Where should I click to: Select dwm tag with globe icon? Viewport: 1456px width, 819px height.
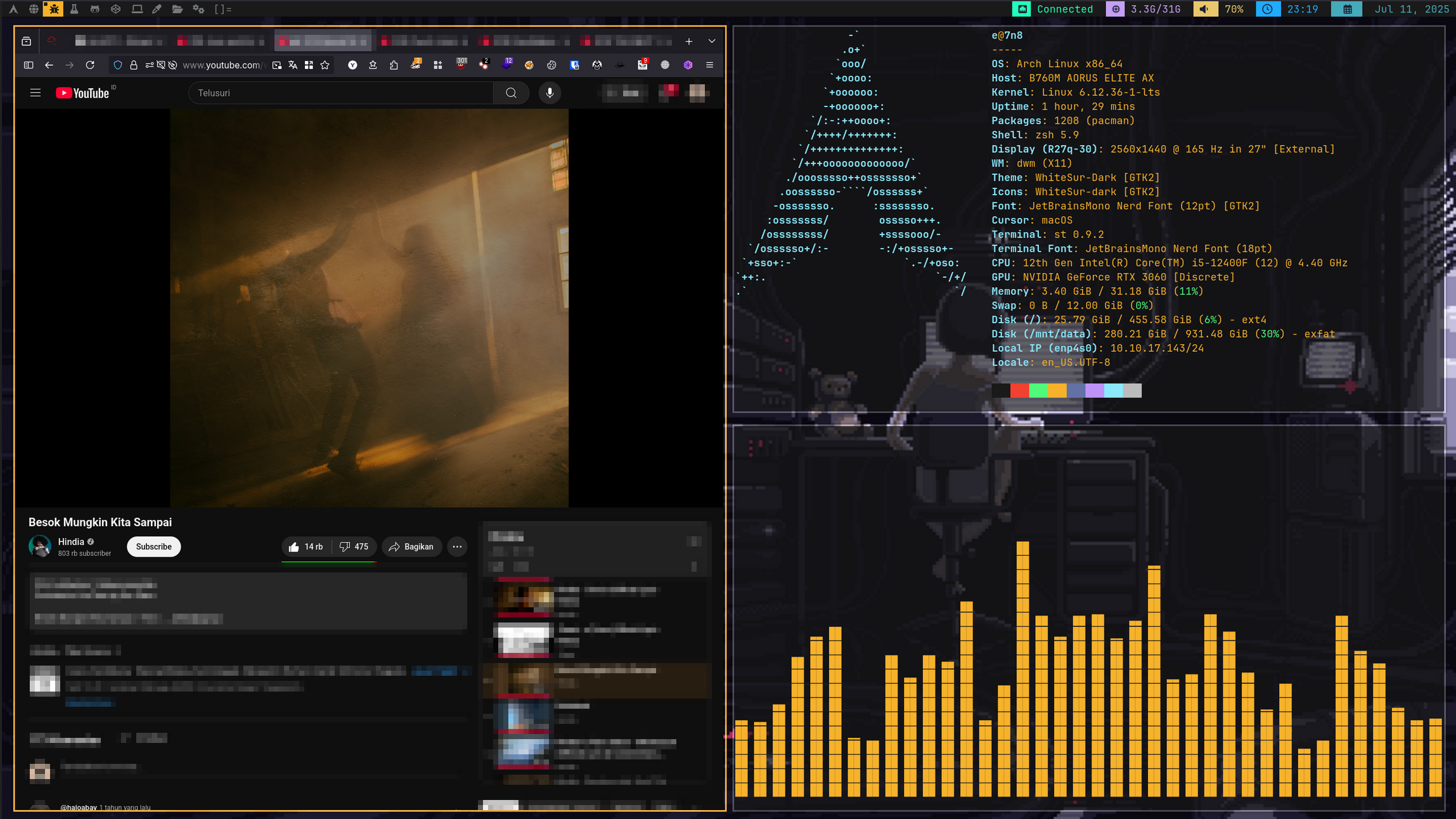pyautogui.click(x=34, y=9)
